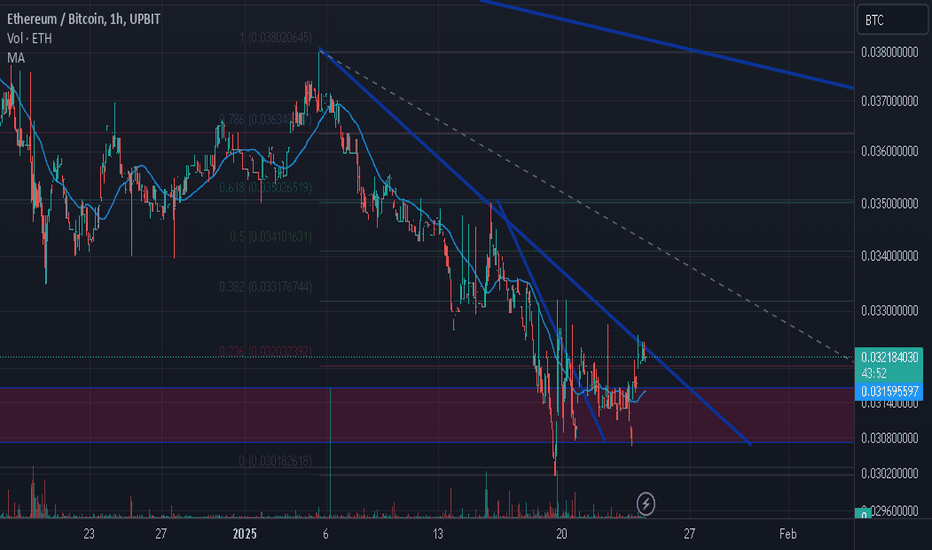Image resolution: width=932 pixels, height=550 pixels.
Task: Click the Fibonacci label 1 (0.038020645)
Action: 275,38
